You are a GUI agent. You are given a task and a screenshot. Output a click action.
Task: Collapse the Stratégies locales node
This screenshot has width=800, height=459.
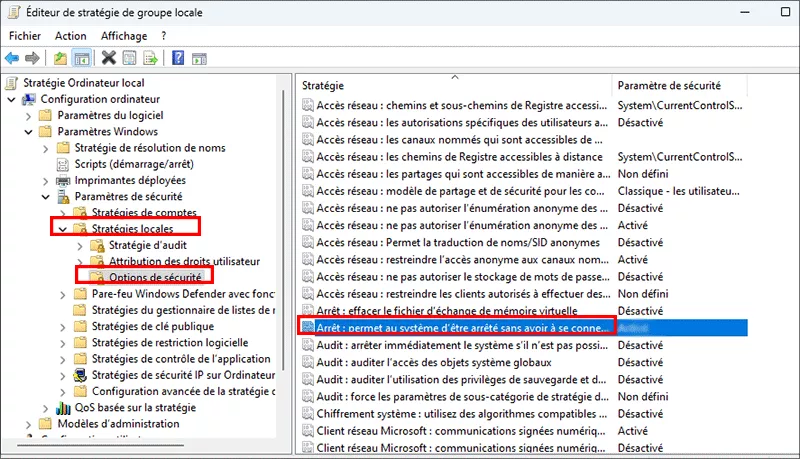(x=62, y=229)
